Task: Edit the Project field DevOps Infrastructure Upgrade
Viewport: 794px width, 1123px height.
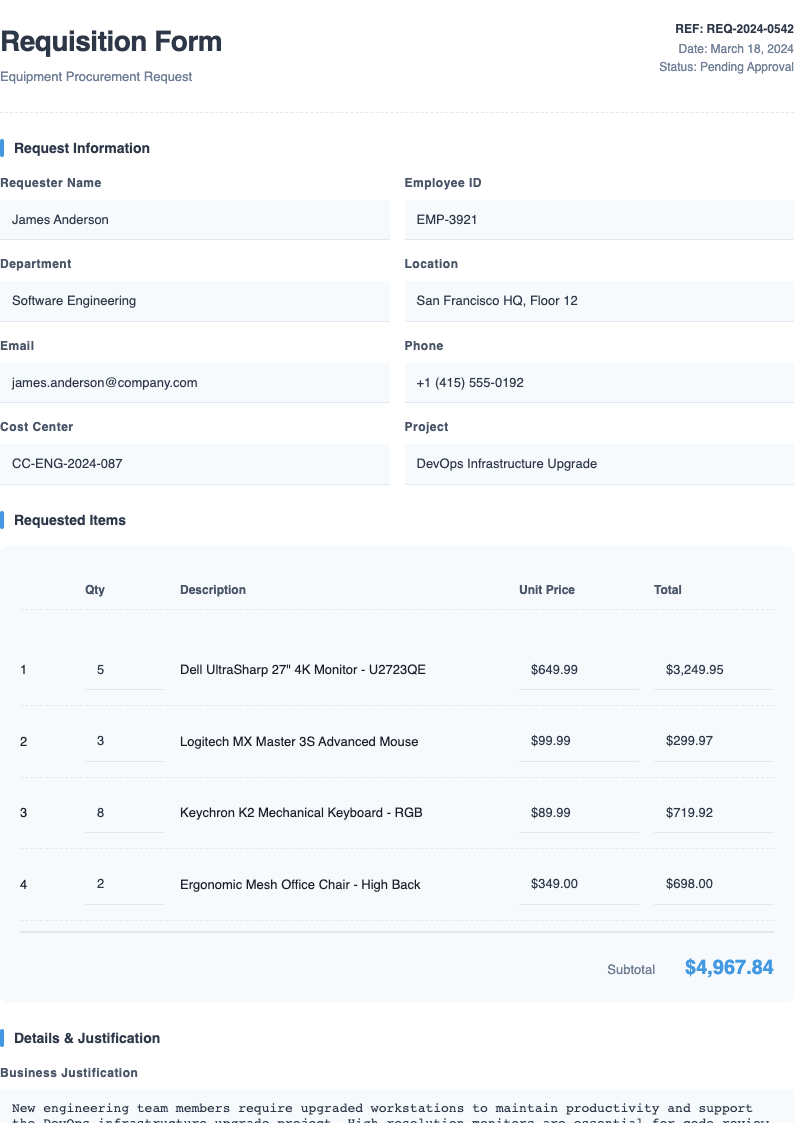Action: click(598, 464)
